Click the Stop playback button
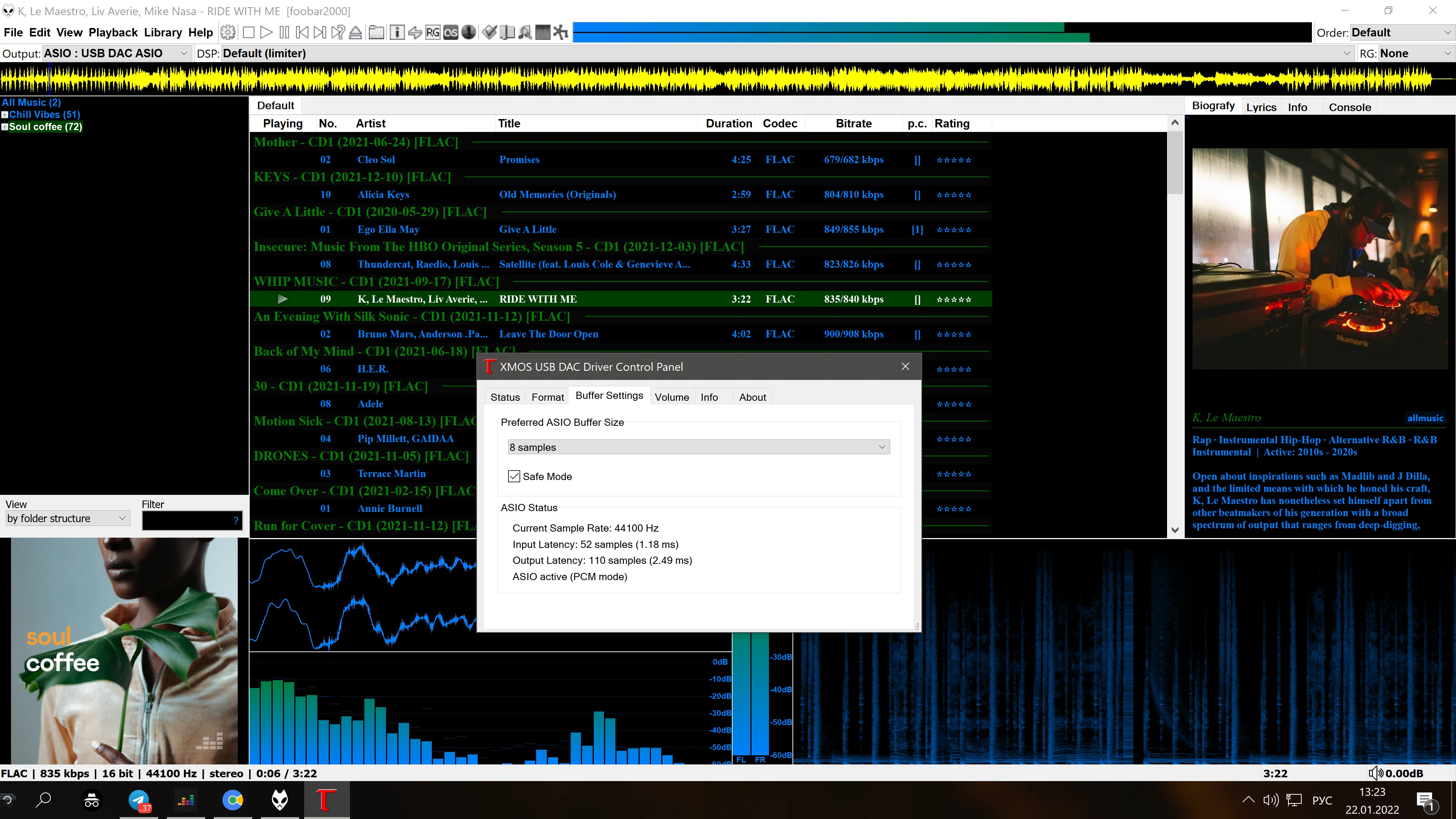 [x=248, y=33]
